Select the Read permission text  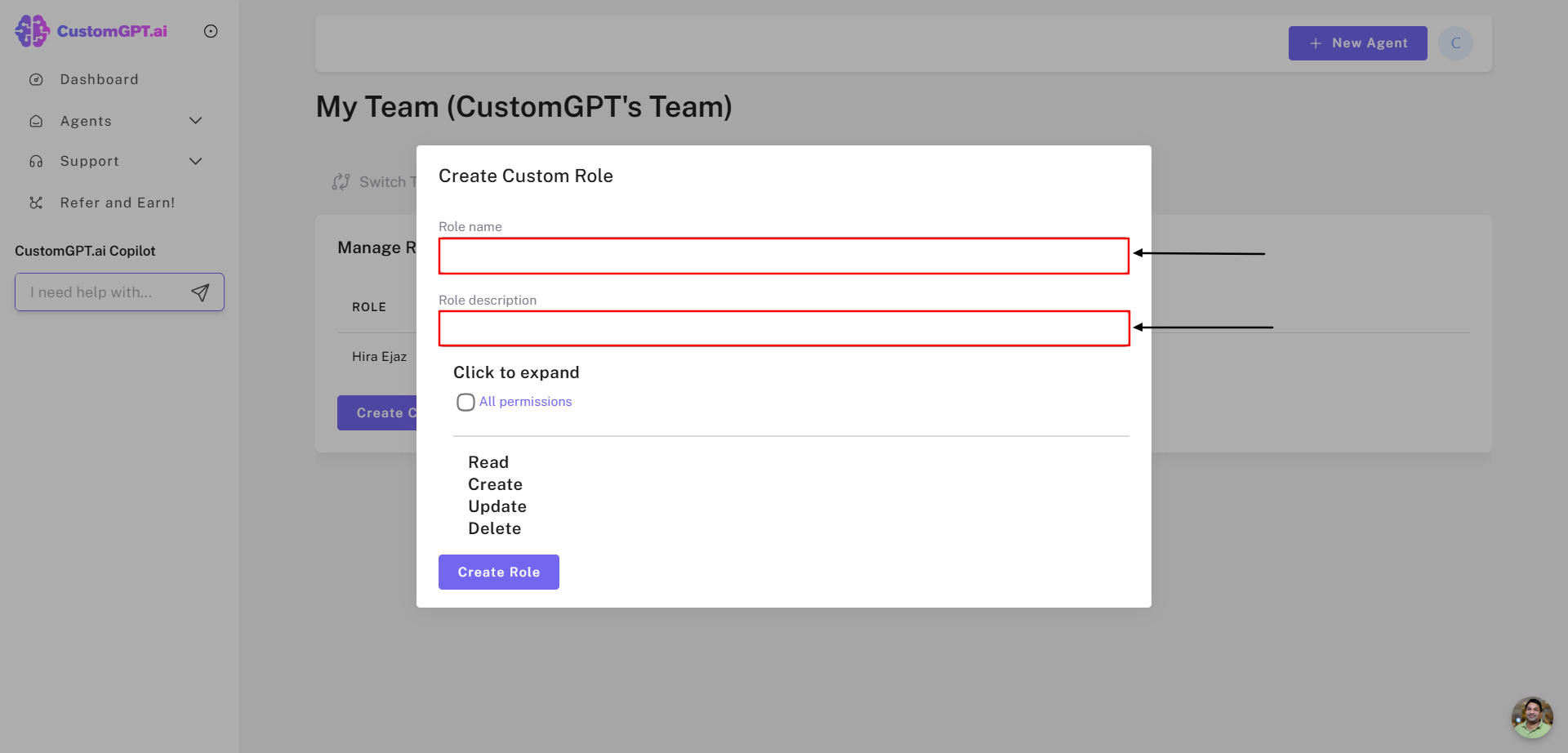(488, 462)
